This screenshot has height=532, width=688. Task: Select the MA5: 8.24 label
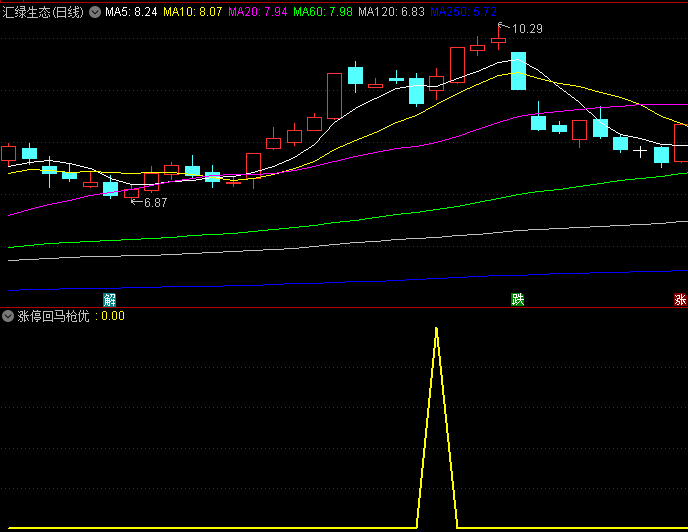pyautogui.click(x=131, y=12)
